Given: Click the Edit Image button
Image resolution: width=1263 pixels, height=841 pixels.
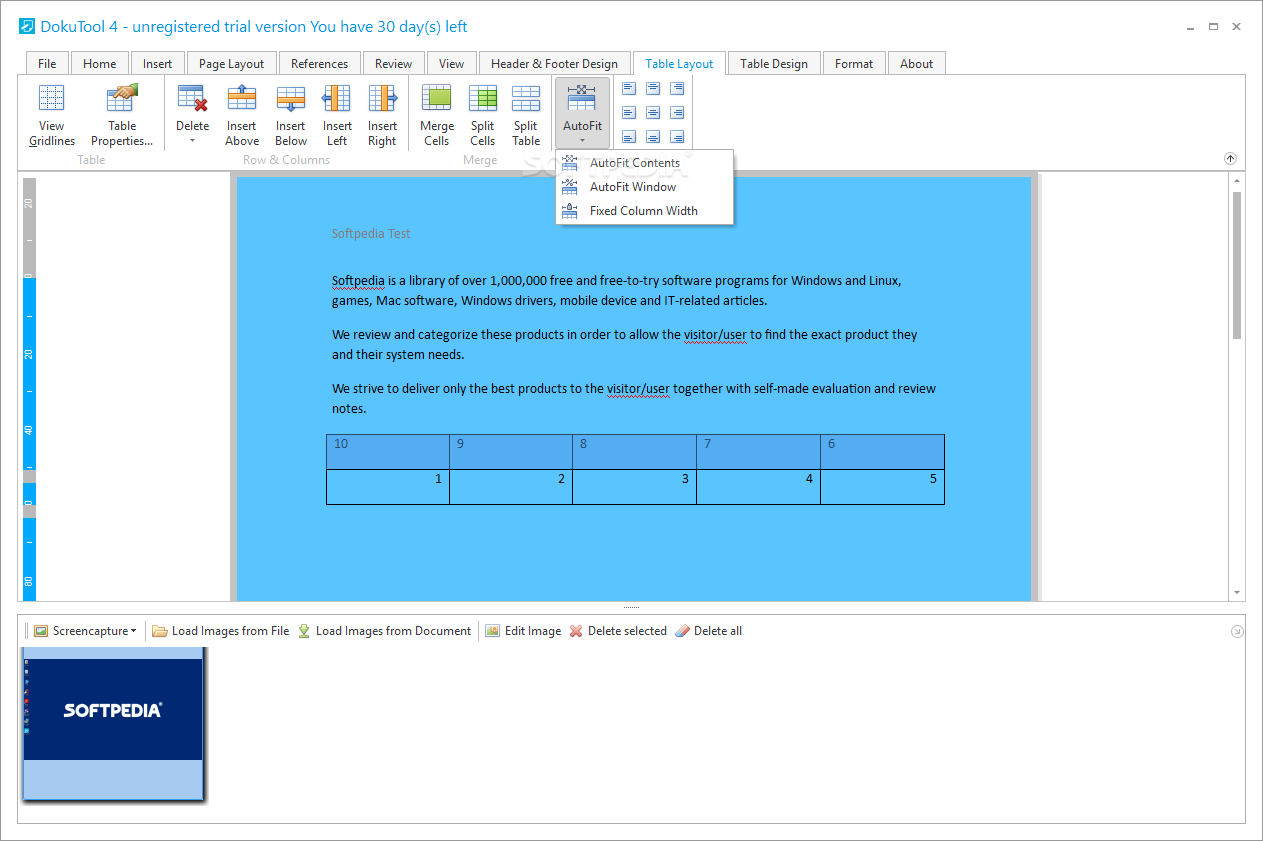Looking at the screenshot, I should tap(523, 631).
